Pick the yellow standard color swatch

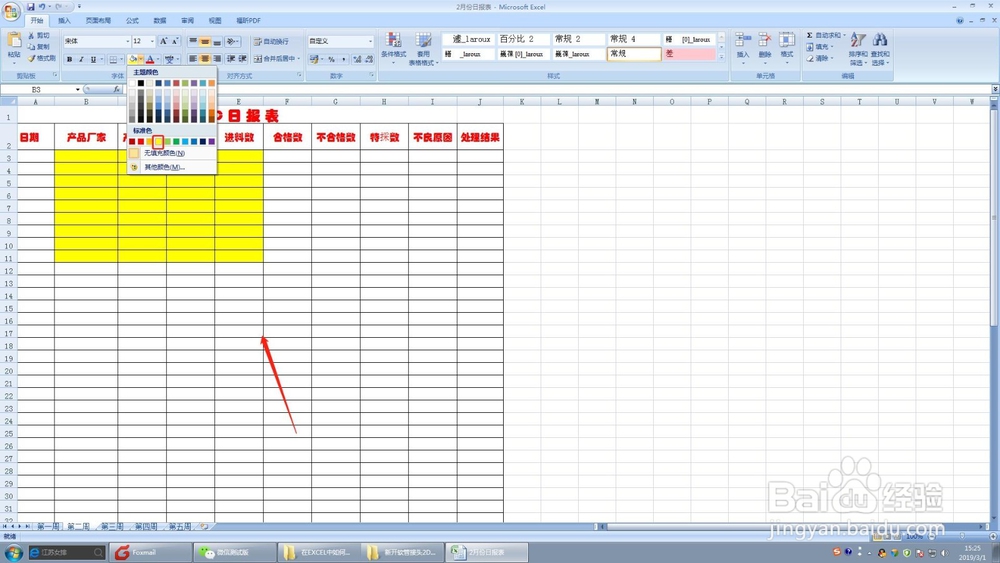[x=159, y=142]
